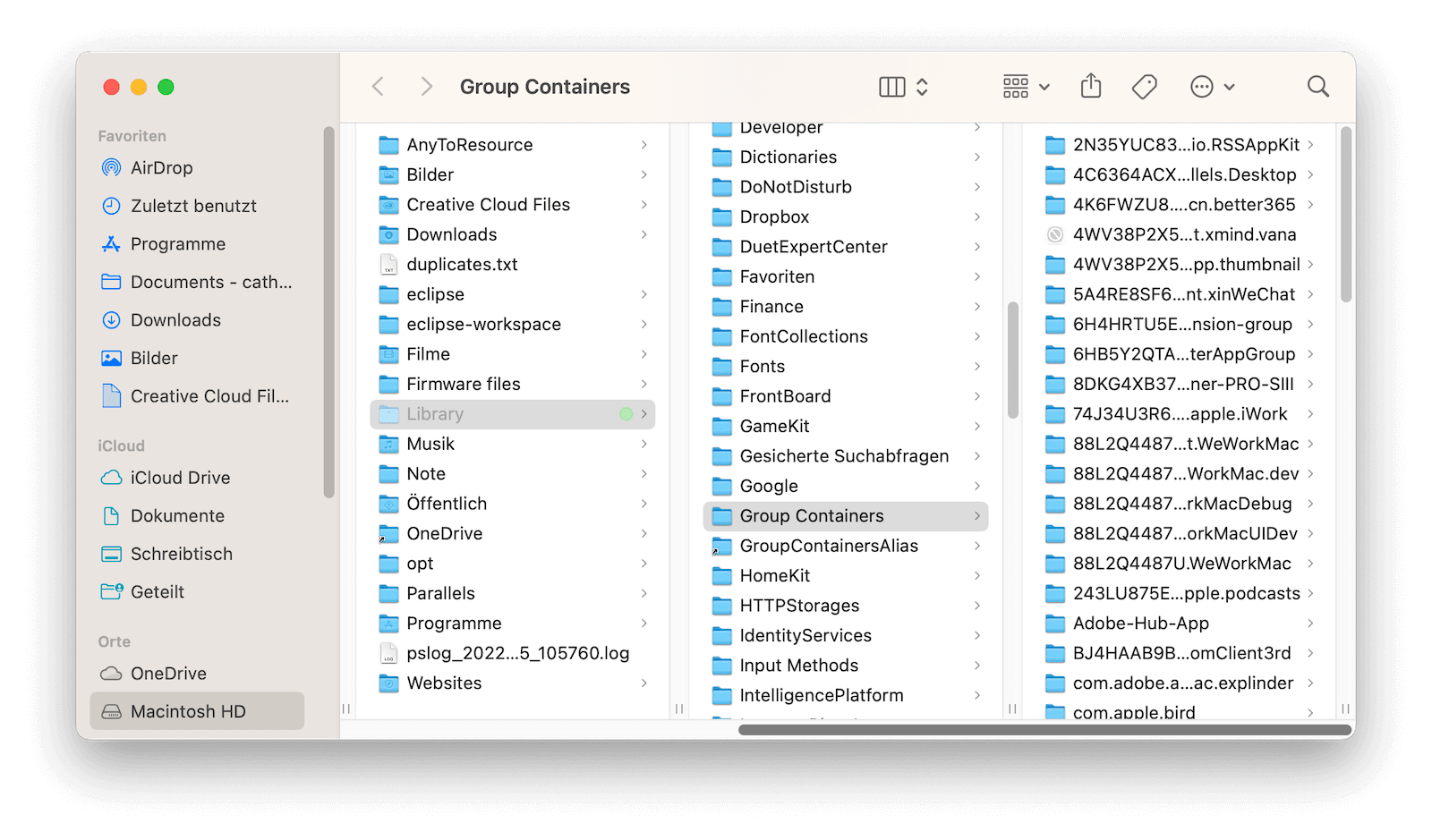
Task: Click the Search magnifier icon
Action: point(1317,87)
